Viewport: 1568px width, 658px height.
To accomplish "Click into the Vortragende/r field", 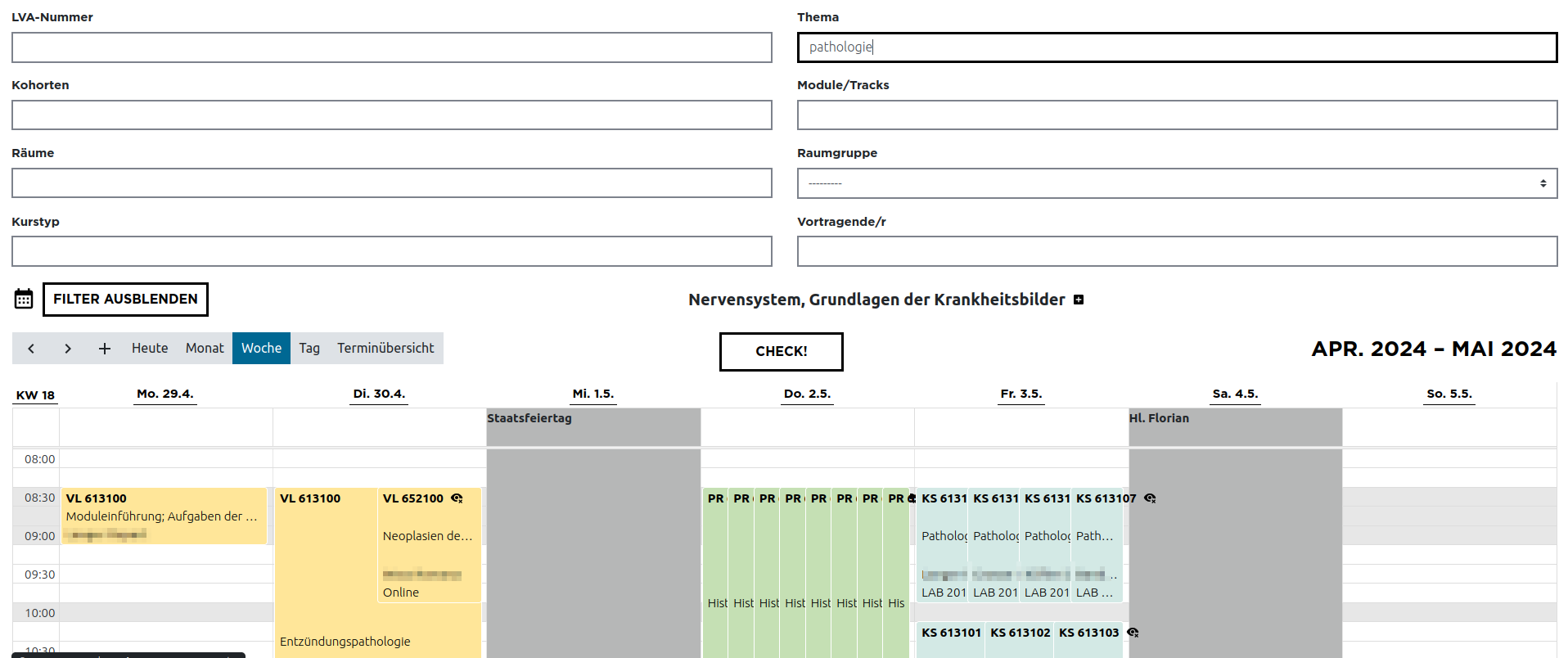I will tap(1176, 251).
